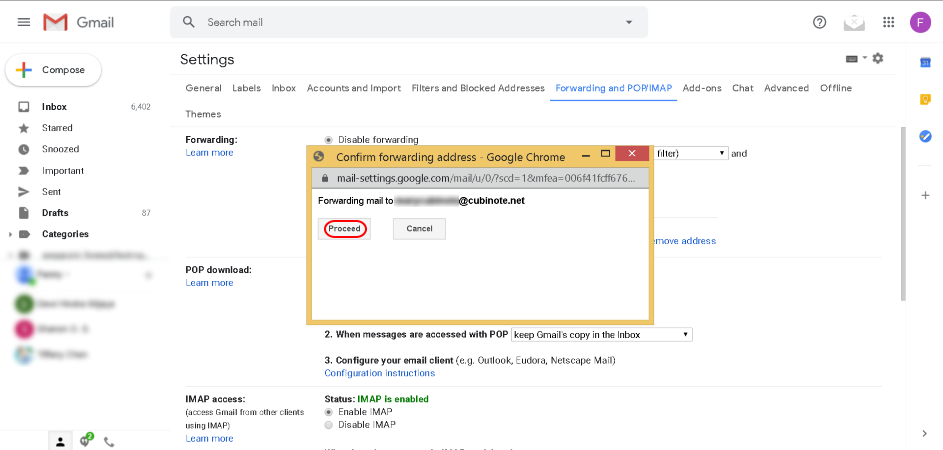Click the settings page vertical scrollbar

coord(903,214)
